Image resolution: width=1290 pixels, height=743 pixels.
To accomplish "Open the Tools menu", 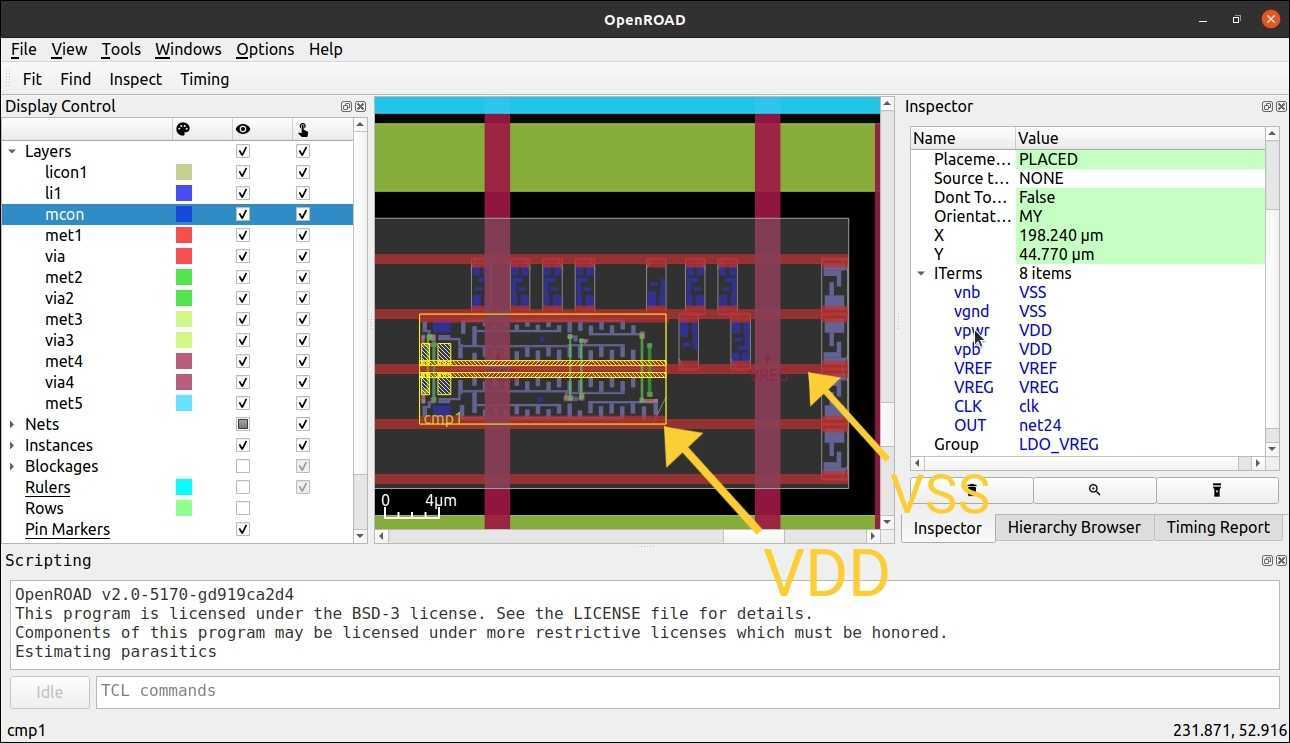I will tap(121, 49).
